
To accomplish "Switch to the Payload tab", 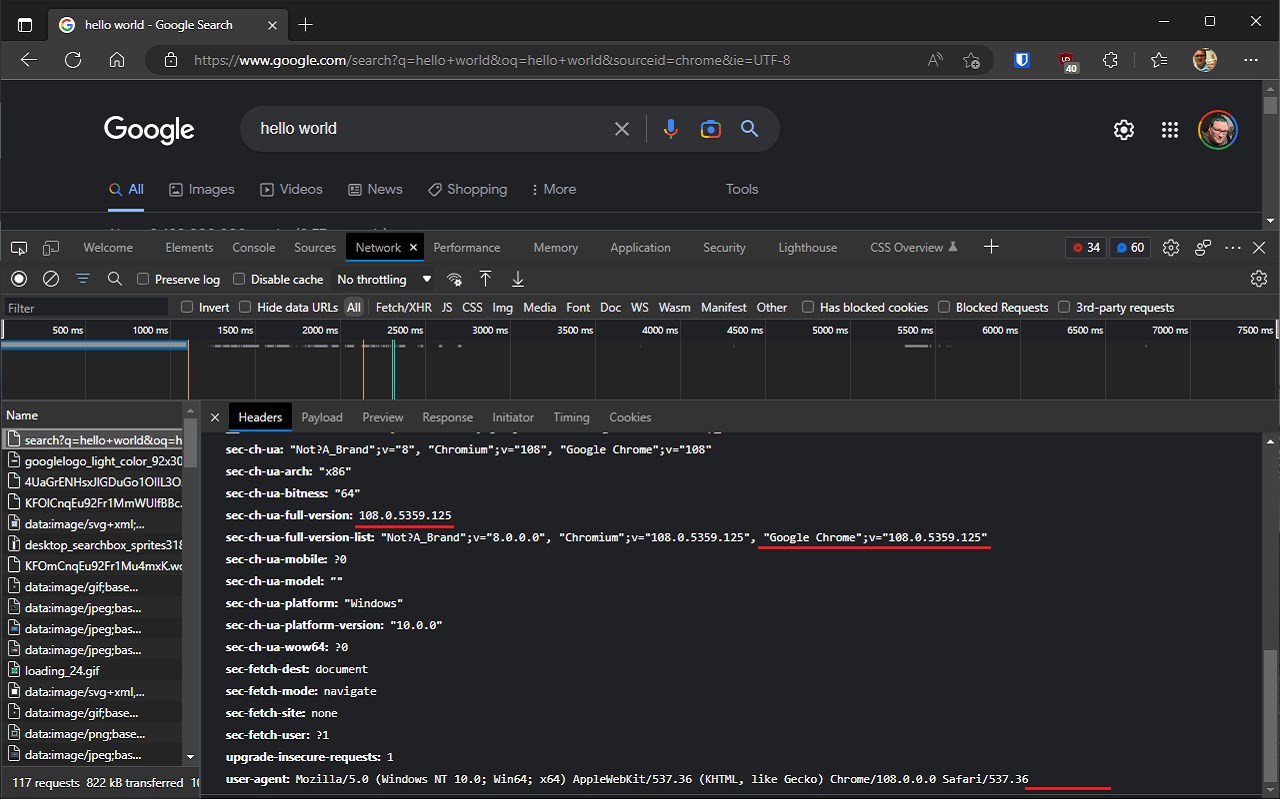I will click(x=322, y=417).
